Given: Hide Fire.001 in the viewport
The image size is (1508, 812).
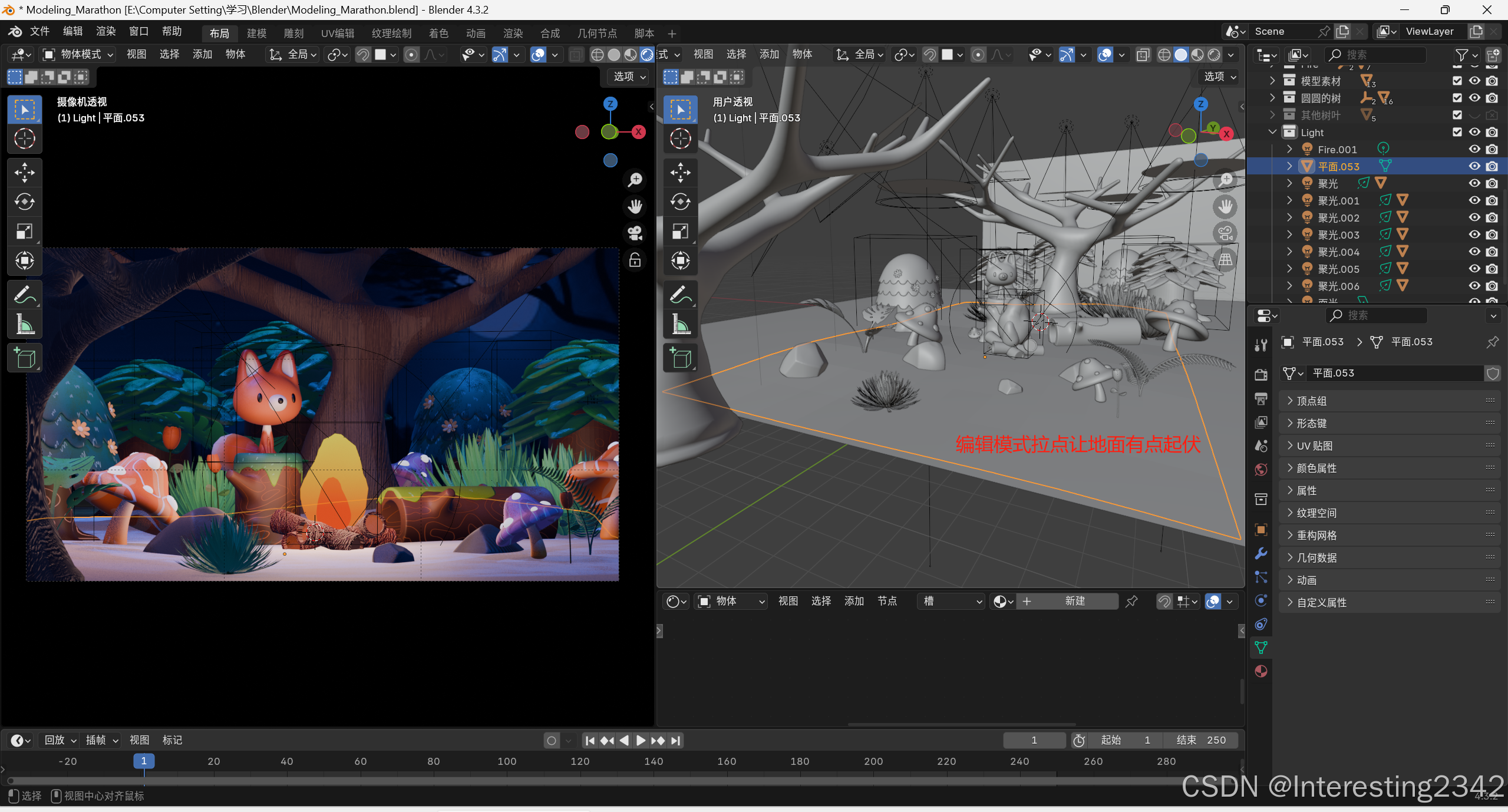Looking at the screenshot, I should [x=1474, y=149].
